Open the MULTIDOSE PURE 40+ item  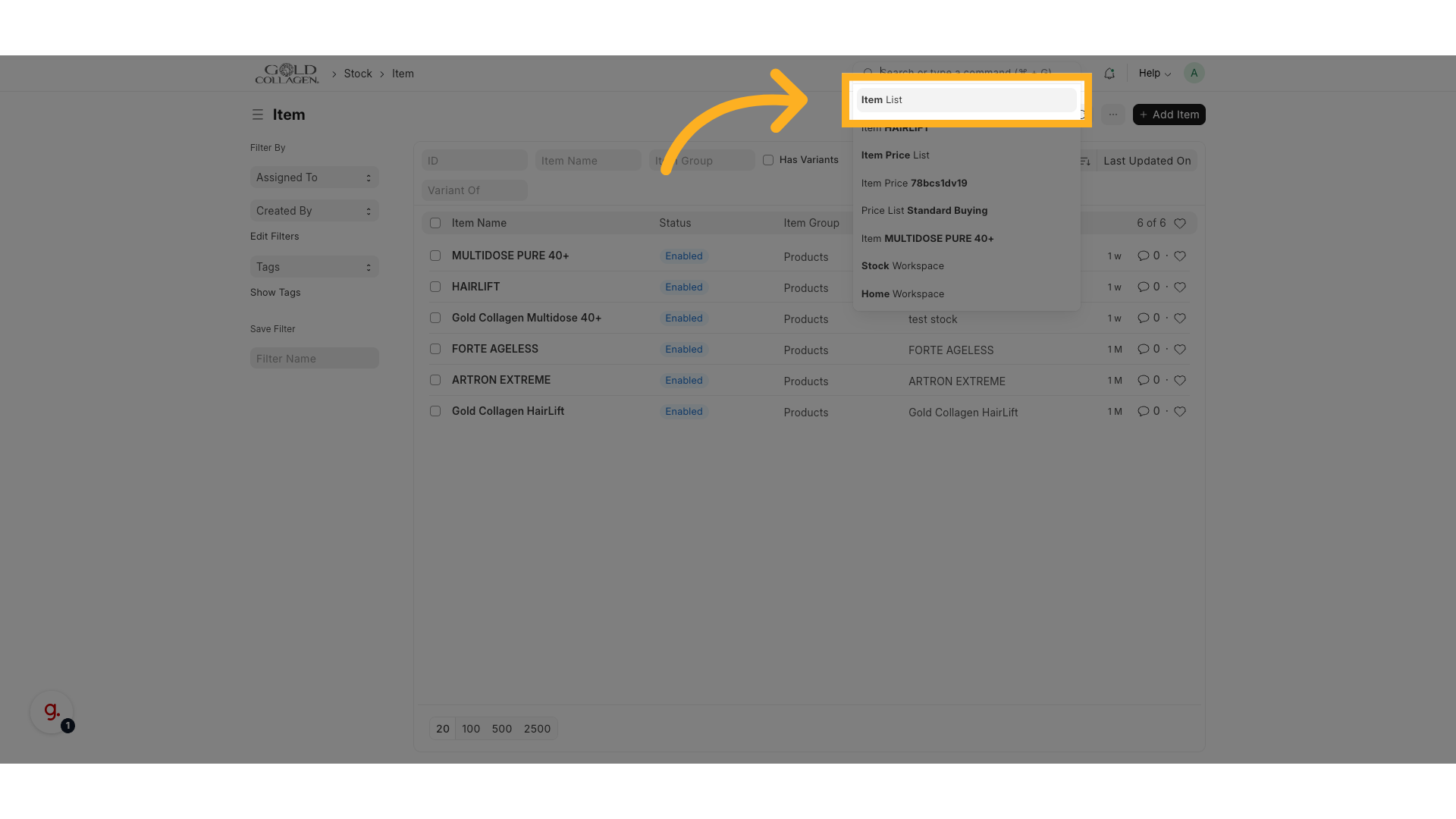click(510, 256)
